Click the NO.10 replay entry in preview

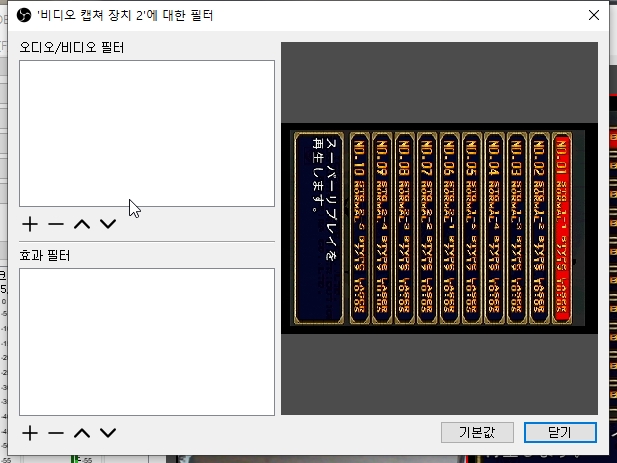tap(359, 228)
